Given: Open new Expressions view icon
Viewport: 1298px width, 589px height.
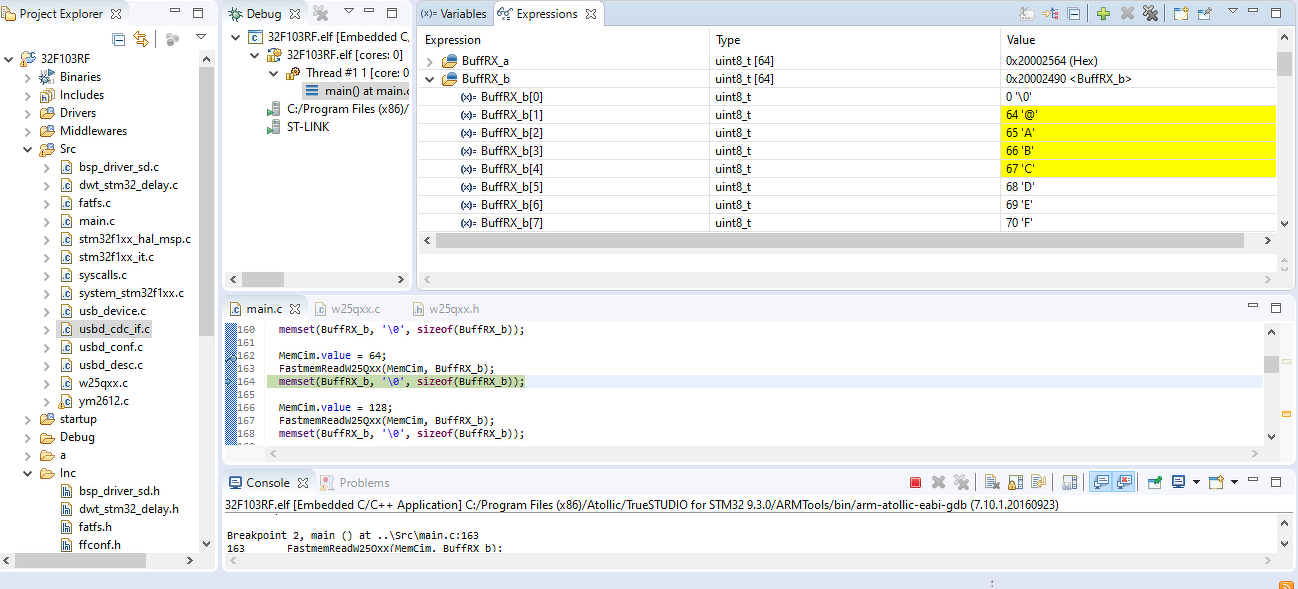Looking at the screenshot, I should point(1180,14).
